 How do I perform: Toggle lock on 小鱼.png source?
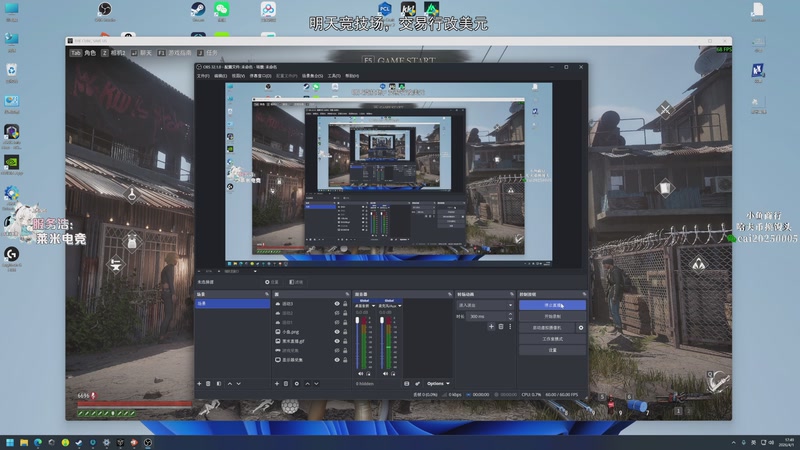345,332
